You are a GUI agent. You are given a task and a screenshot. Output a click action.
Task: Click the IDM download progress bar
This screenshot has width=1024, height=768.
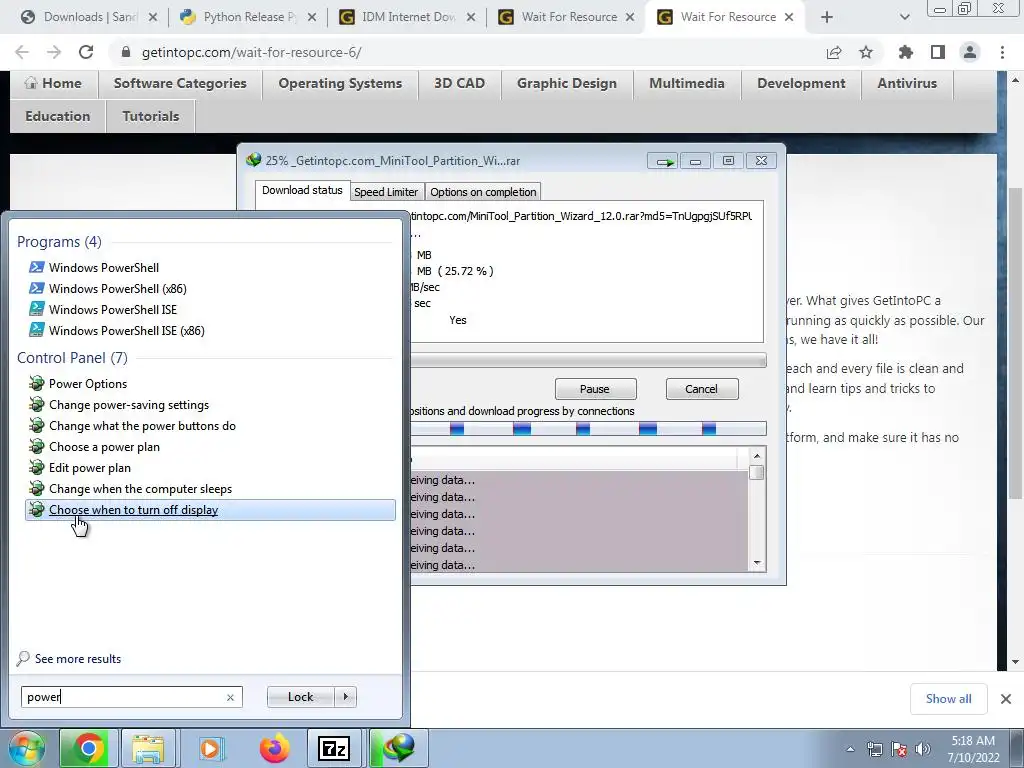[588, 360]
